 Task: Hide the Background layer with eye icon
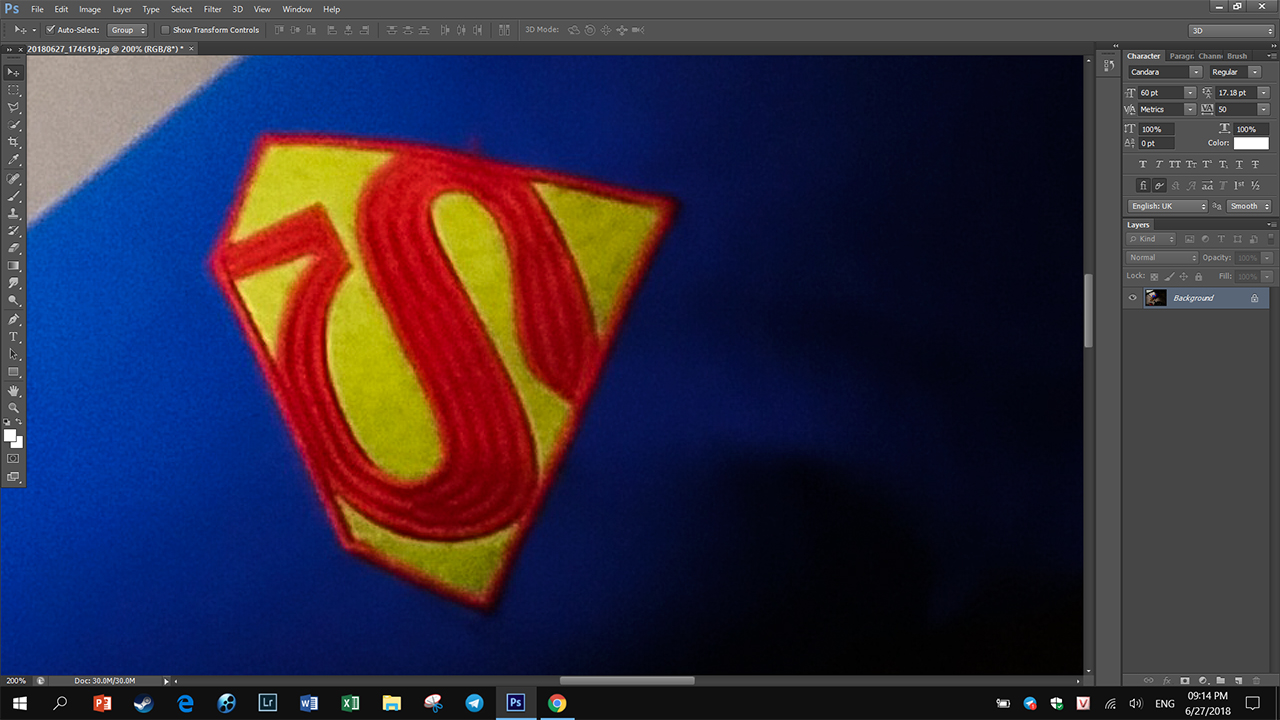[1133, 298]
